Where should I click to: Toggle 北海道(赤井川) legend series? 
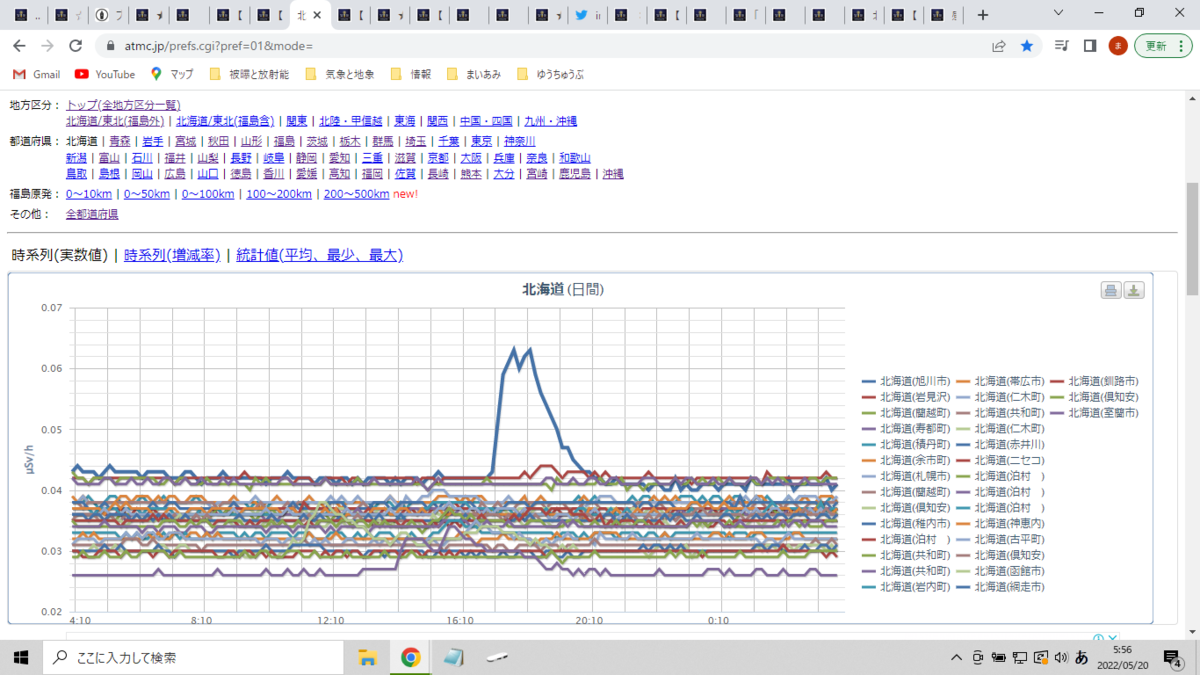pos(1000,444)
